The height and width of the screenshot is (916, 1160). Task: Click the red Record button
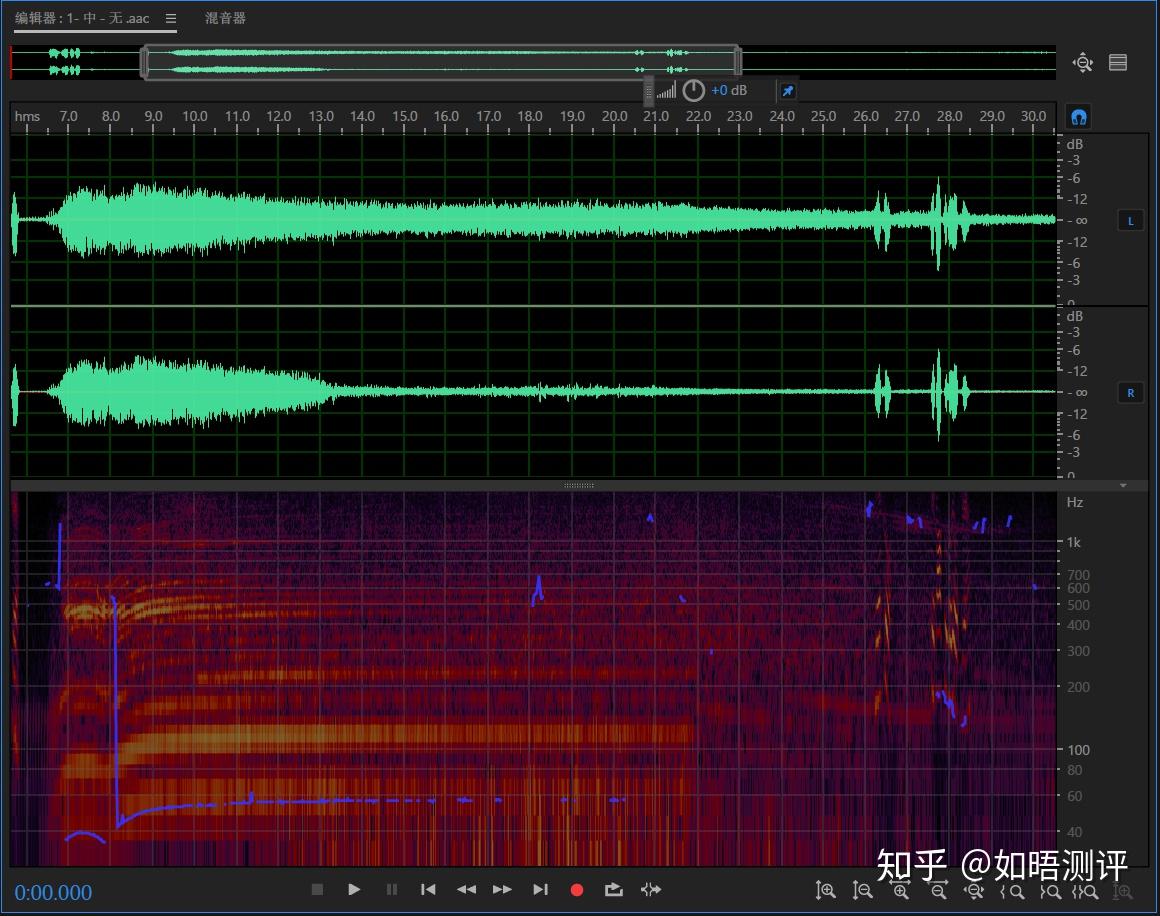(577, 890)
